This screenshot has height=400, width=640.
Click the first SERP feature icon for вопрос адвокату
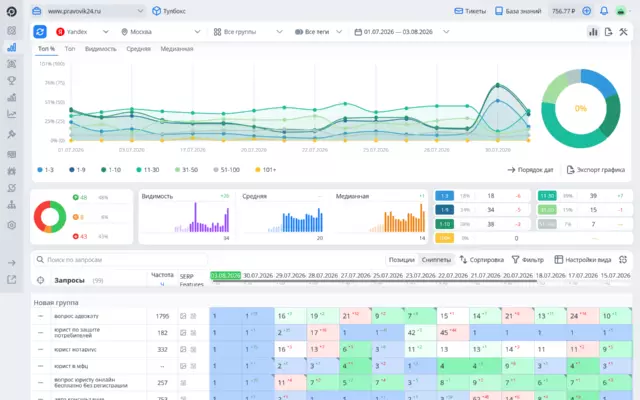(x=183, y=316)
